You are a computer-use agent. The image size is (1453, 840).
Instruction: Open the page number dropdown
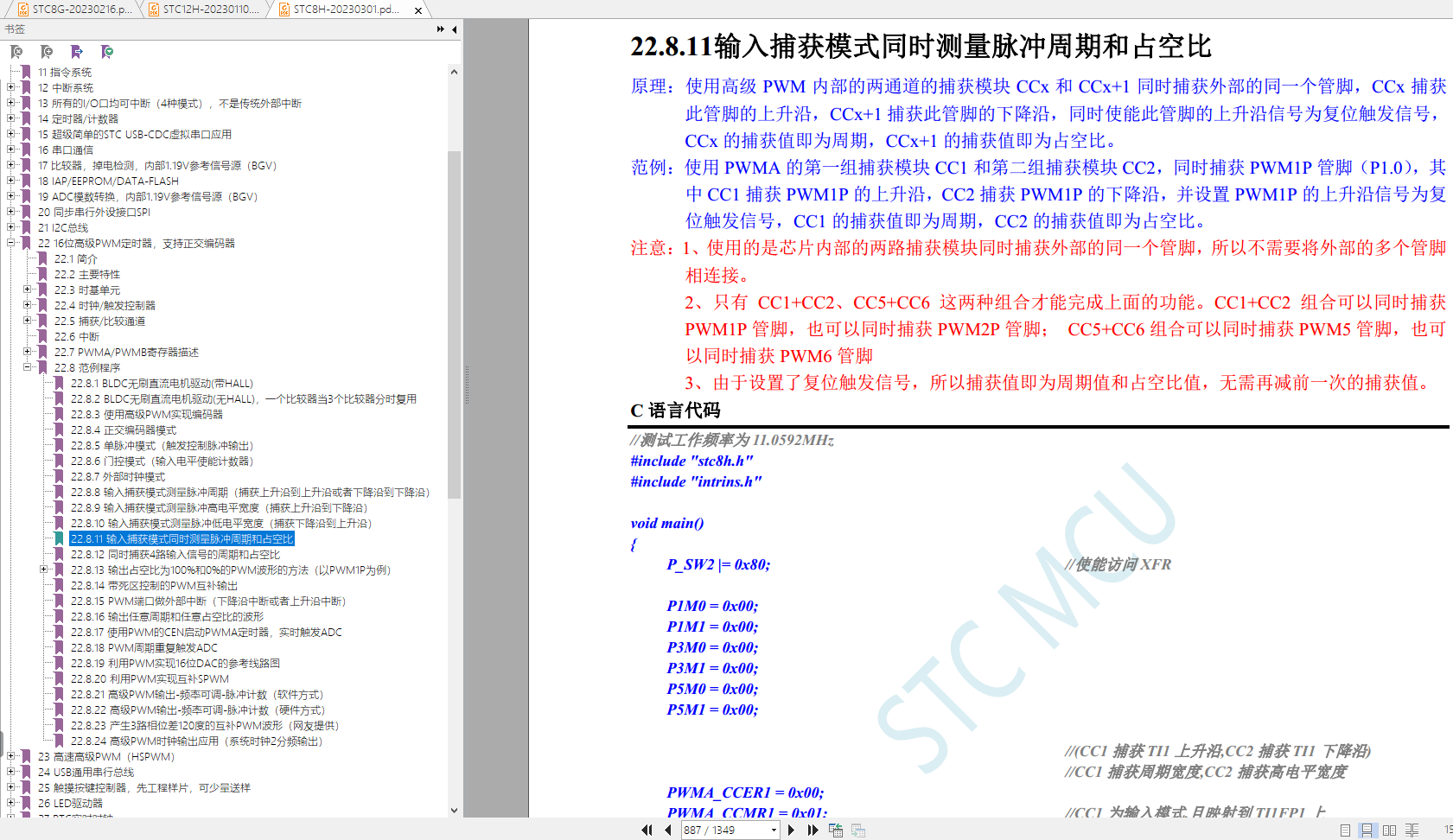pos(774,830)
